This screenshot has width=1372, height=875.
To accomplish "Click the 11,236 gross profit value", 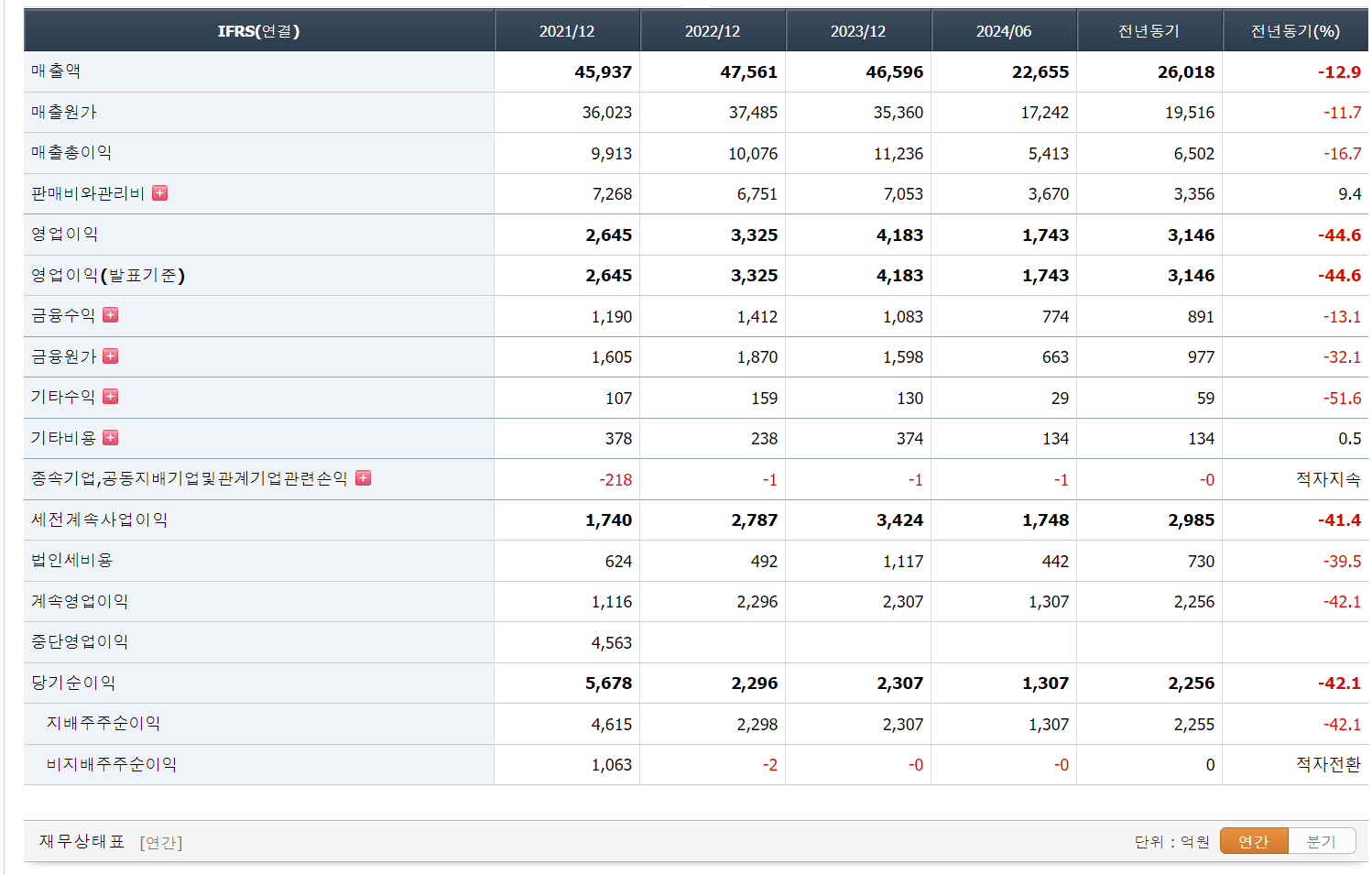I will [898, 154].
